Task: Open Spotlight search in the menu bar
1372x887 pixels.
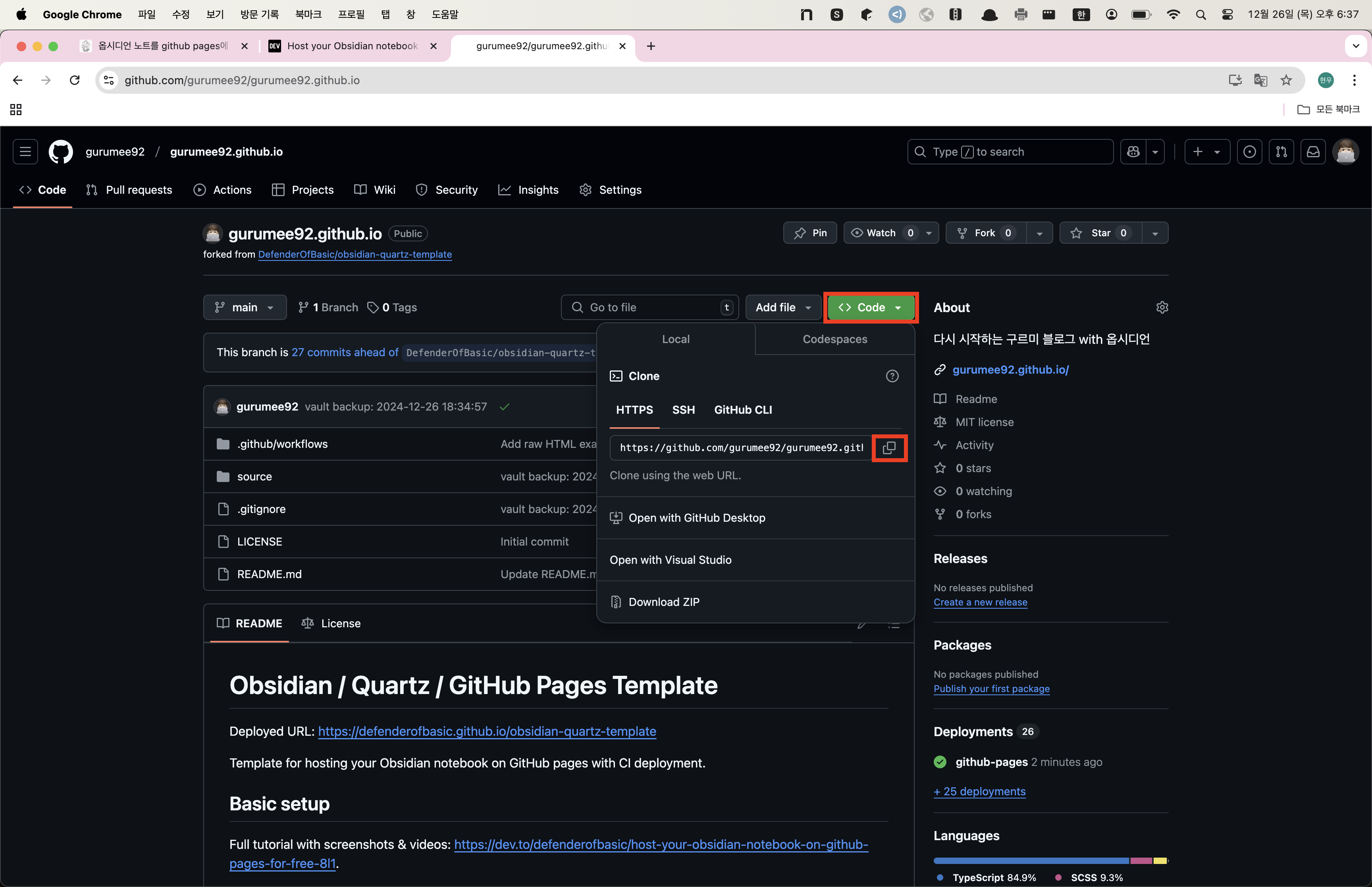Action: tap(1200, 14)
